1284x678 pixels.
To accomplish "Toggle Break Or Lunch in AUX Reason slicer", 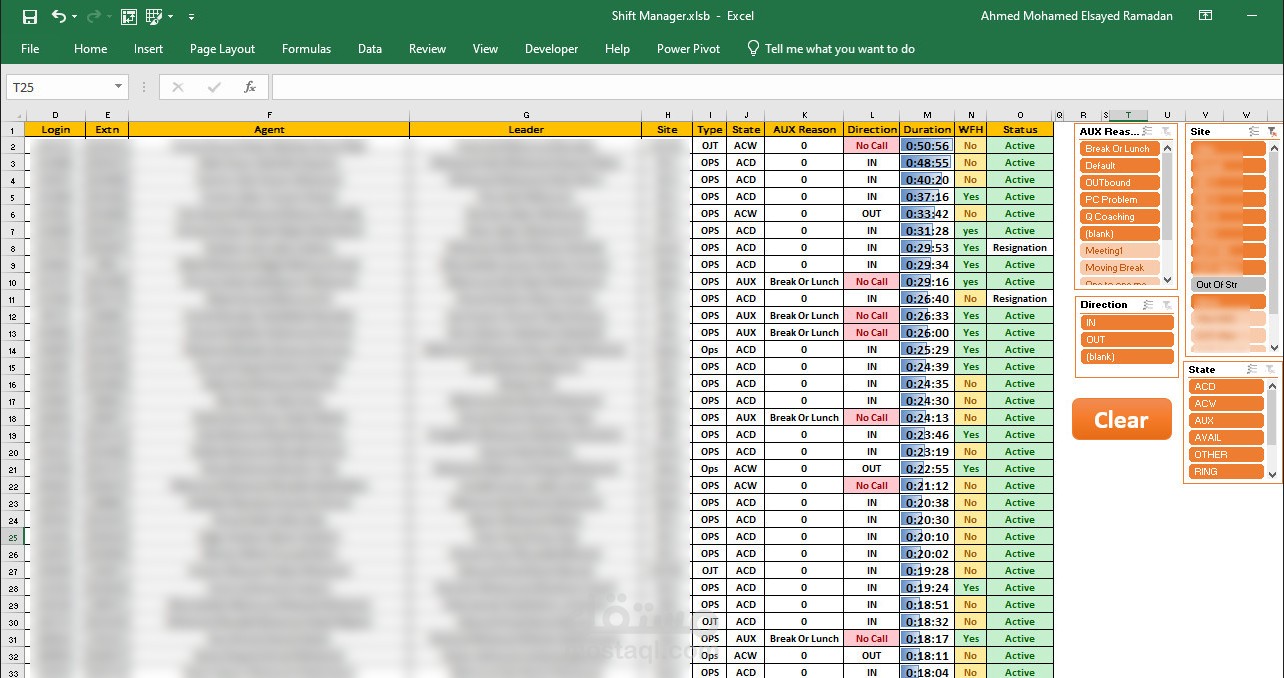I will 1120,149.
